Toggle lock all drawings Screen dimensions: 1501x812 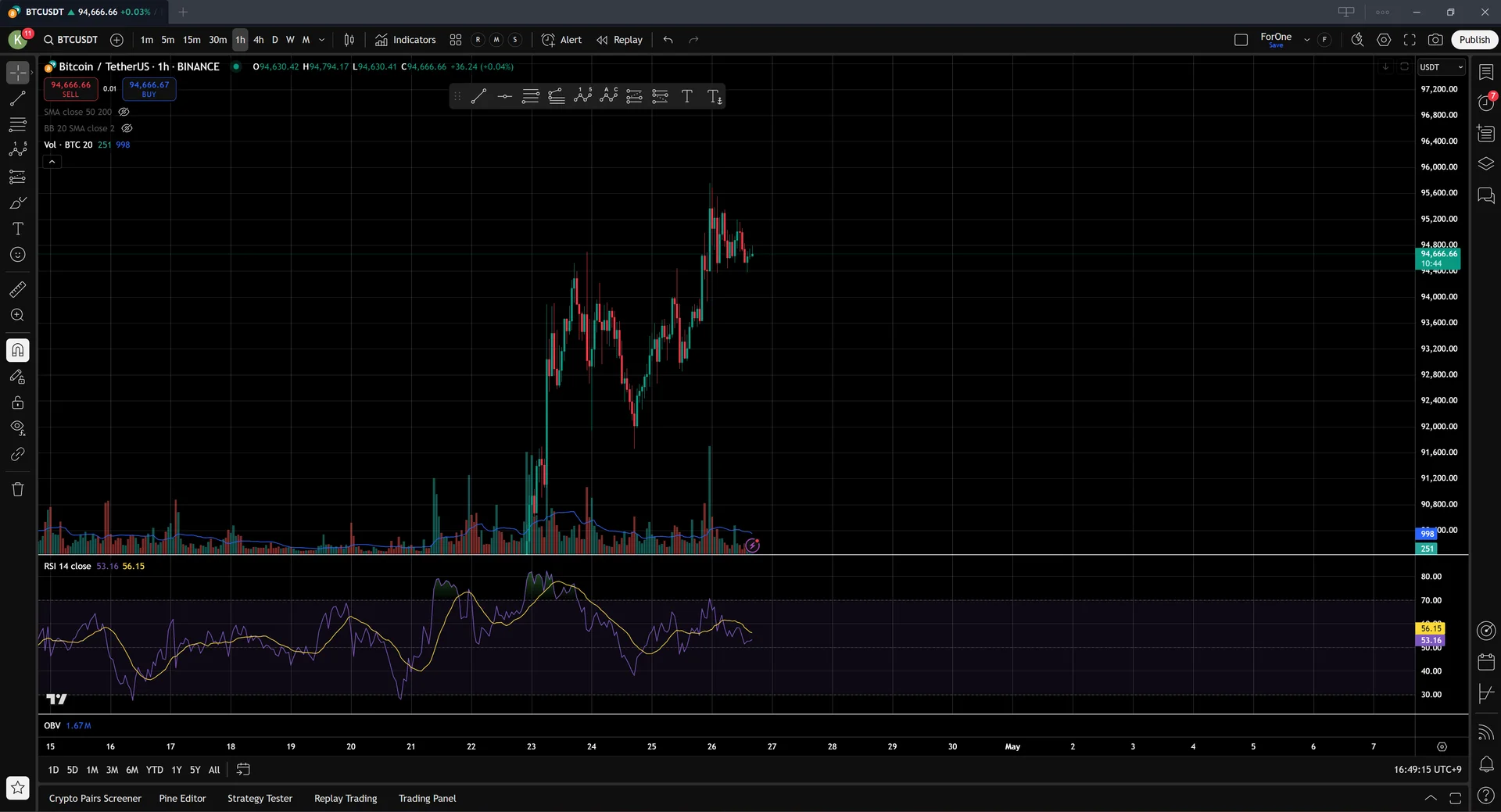coord(17,402)
